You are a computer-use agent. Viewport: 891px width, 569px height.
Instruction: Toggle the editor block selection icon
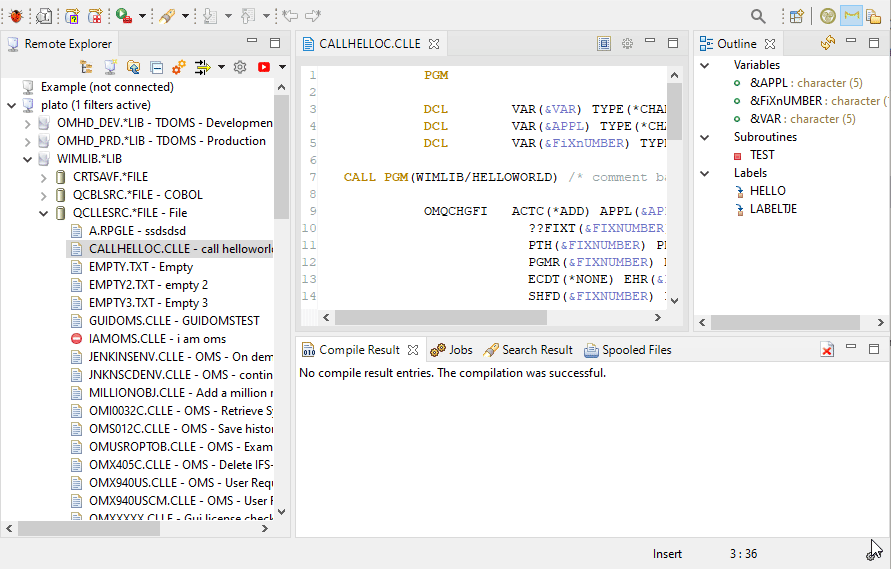604,44
